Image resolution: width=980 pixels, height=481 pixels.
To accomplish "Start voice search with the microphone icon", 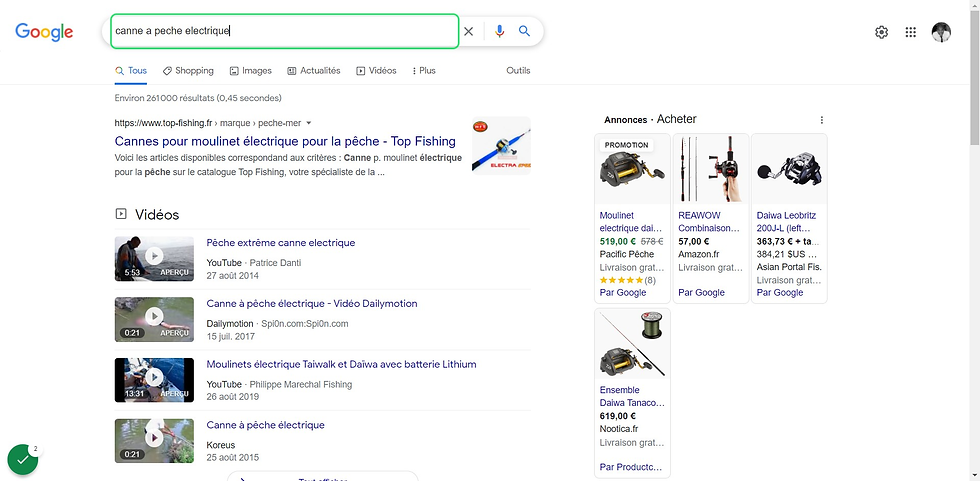I will click(499, 31).
